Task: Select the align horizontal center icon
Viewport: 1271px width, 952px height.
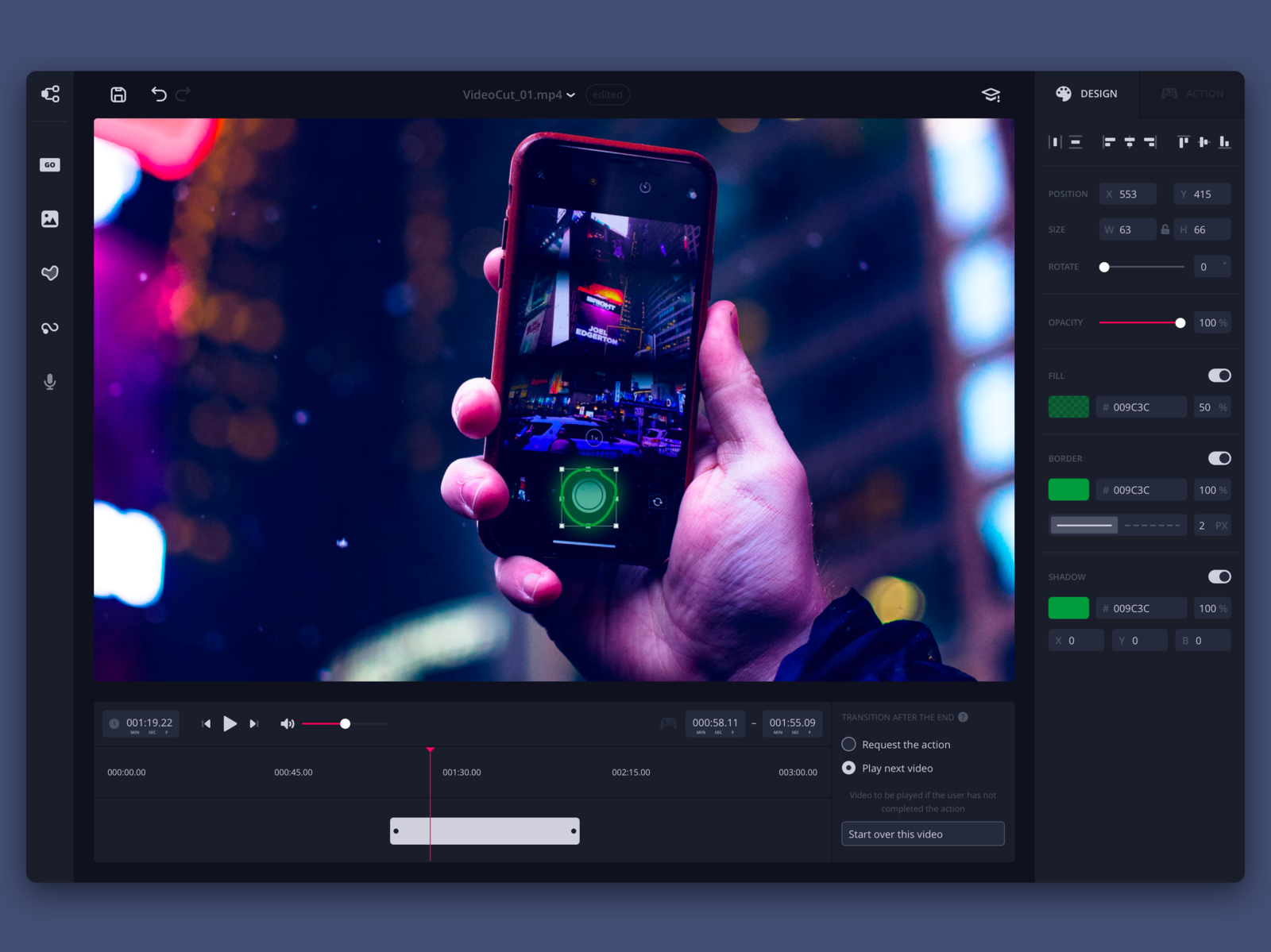Action: click(x=1131, y=141)
